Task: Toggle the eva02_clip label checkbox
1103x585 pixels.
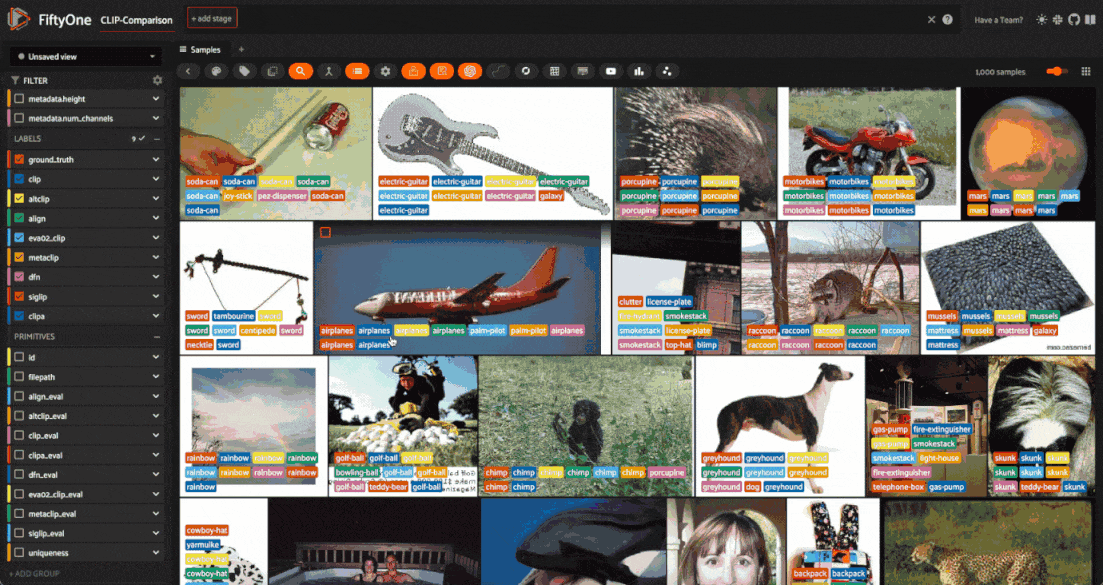Action: coord(19,238)
